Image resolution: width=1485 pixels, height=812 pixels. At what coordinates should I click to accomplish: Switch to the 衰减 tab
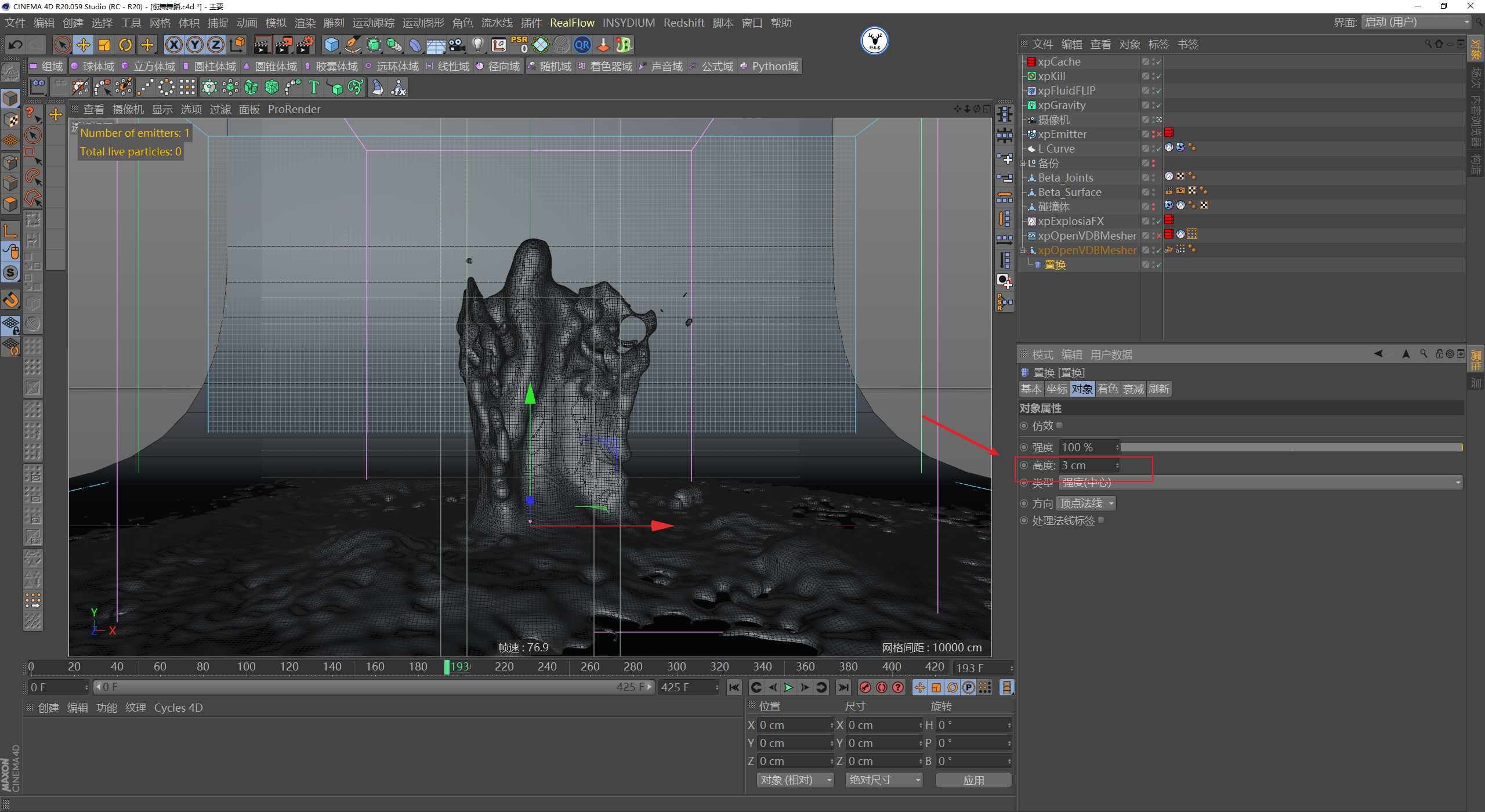[1133, 389]
